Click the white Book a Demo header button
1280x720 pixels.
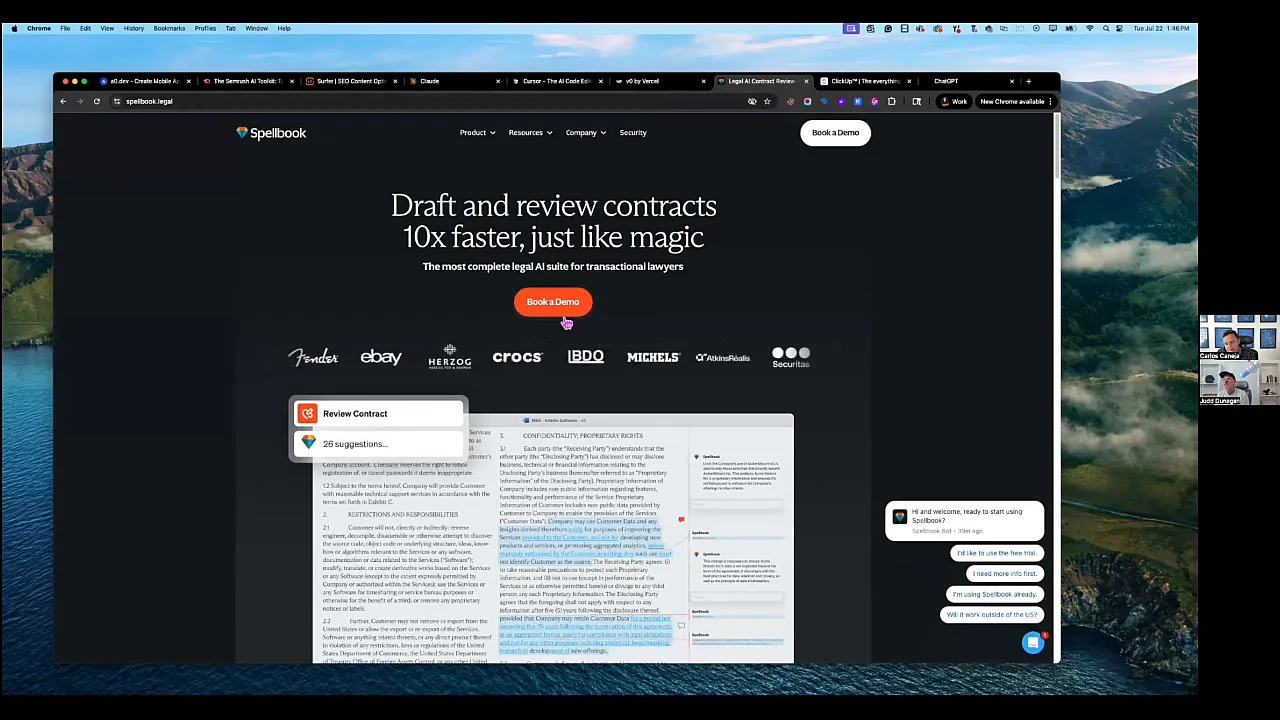(835, 133)
